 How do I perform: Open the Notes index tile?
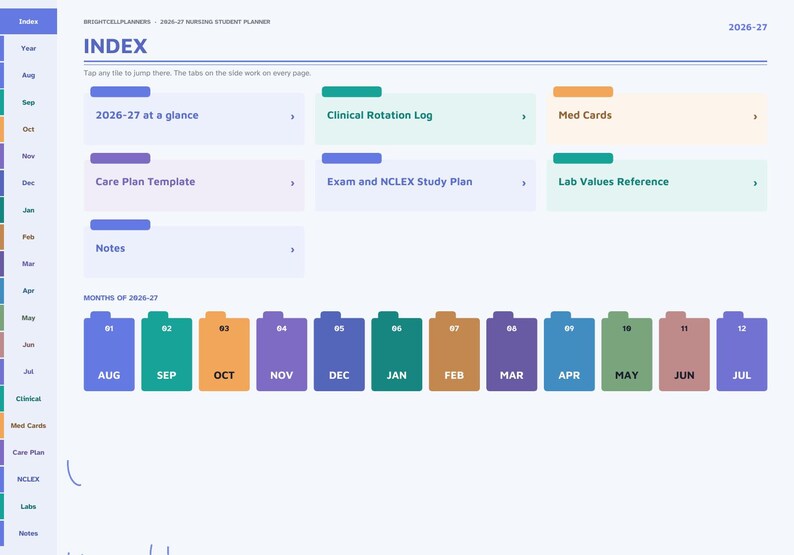[x=194, y=249]
